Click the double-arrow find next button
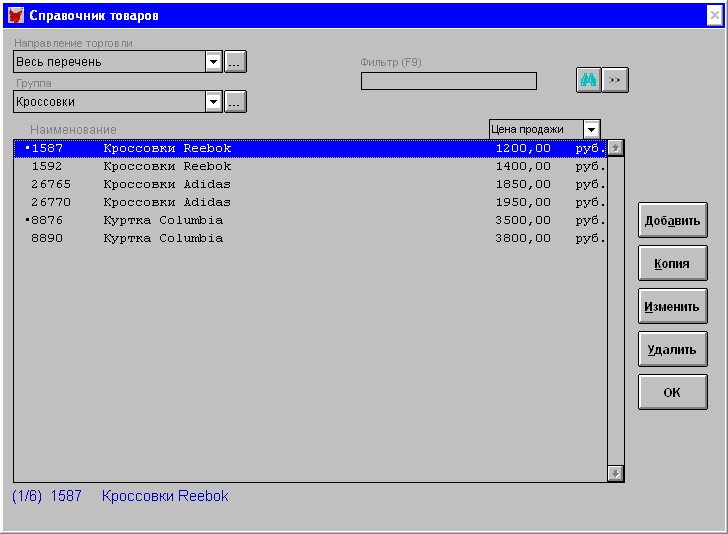 [615, 80]
